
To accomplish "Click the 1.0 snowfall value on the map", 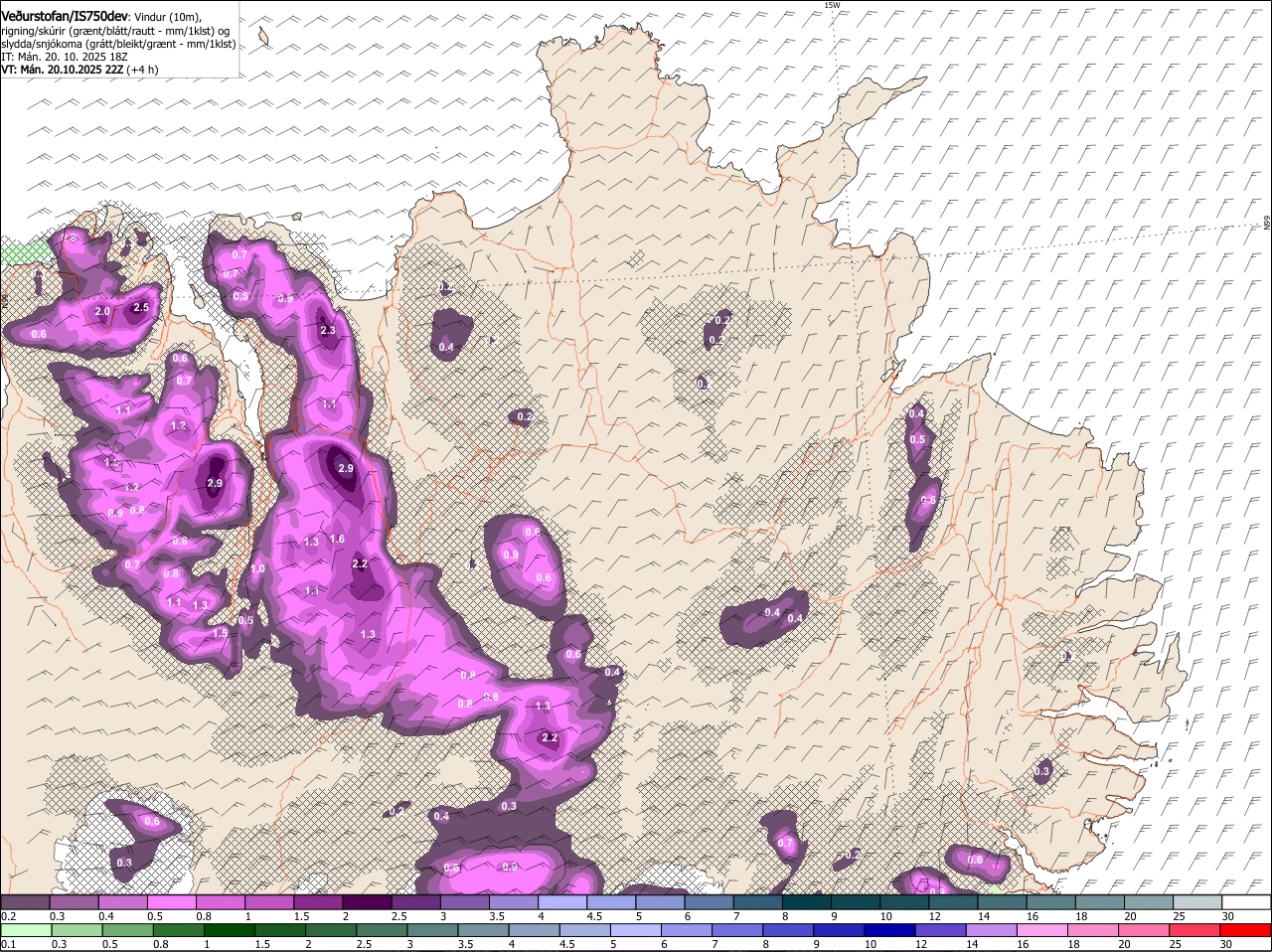I will coord(258,569).
